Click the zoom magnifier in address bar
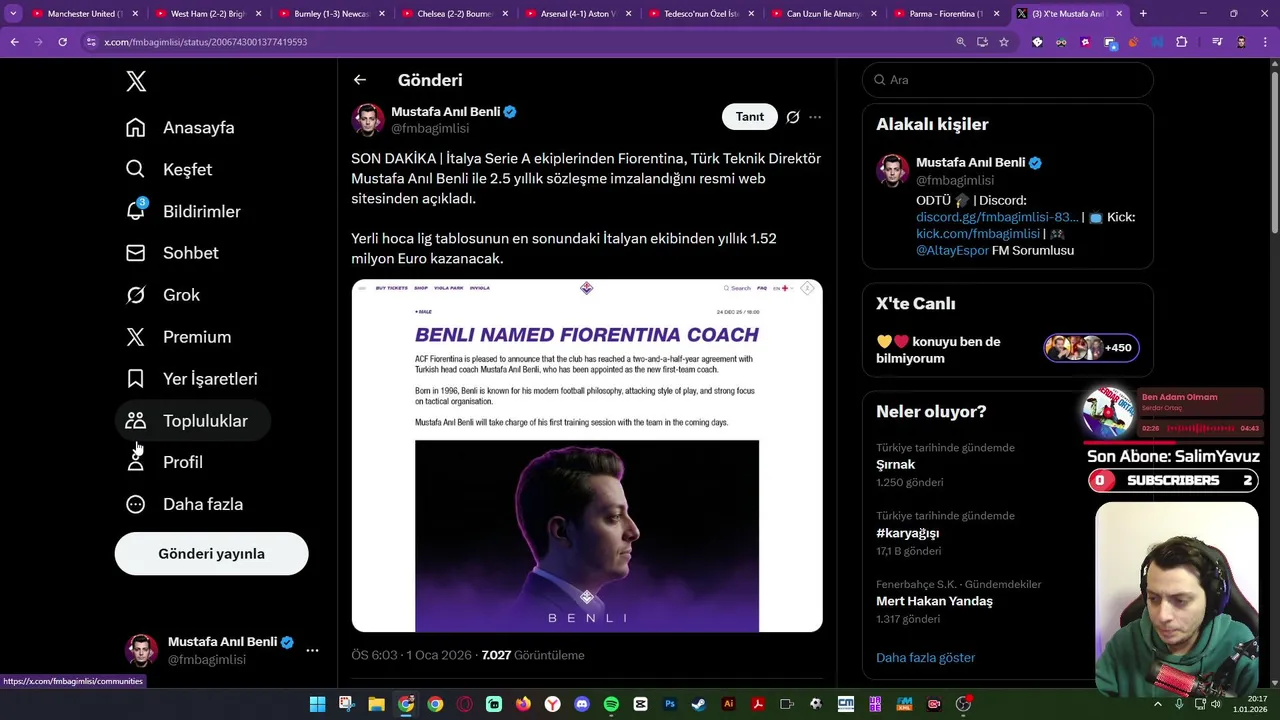 [x=961, y=42]
